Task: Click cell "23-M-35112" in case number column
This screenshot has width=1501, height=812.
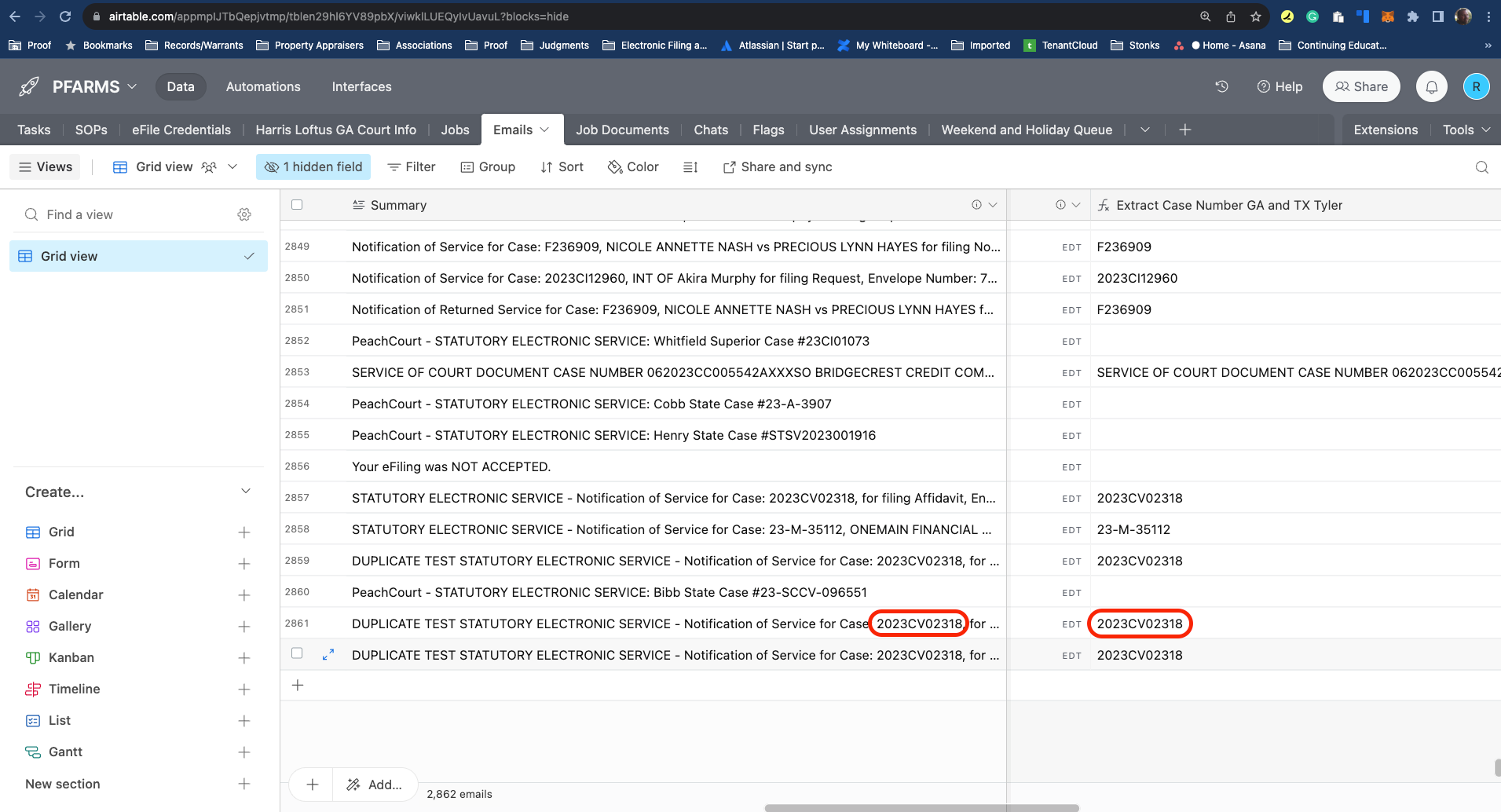Action: [1296, 529]
